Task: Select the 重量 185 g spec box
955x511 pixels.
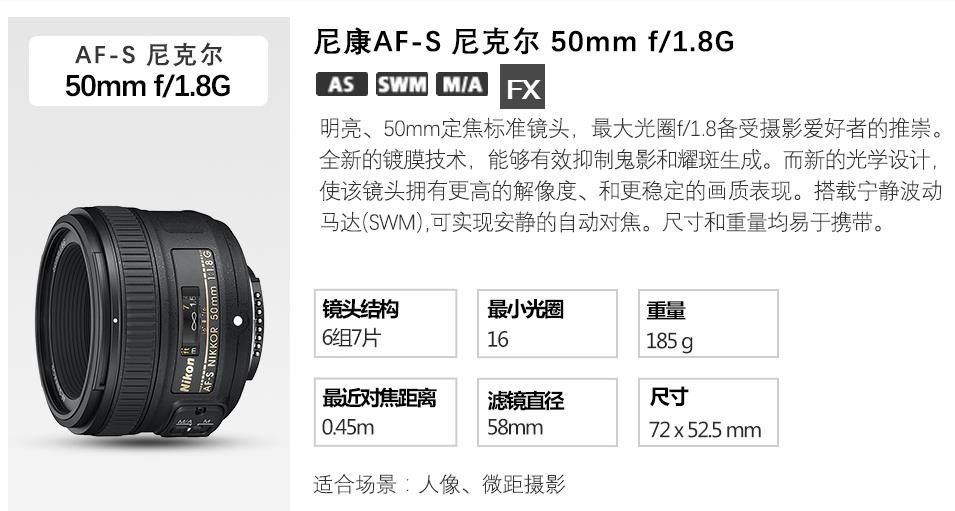Action: pos(708,323)
